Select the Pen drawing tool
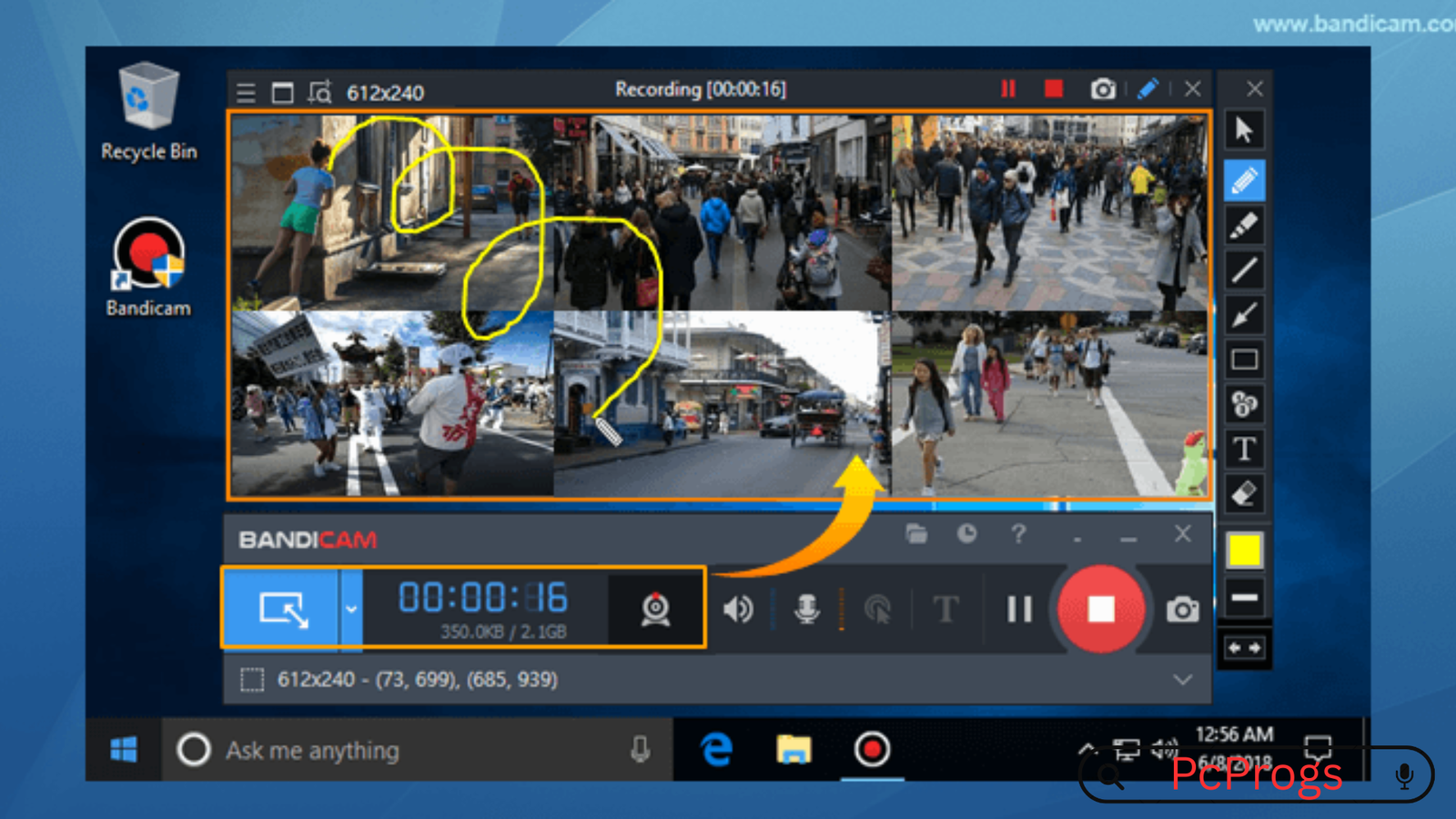The image size is (1456, 819). coord(1244,180)
